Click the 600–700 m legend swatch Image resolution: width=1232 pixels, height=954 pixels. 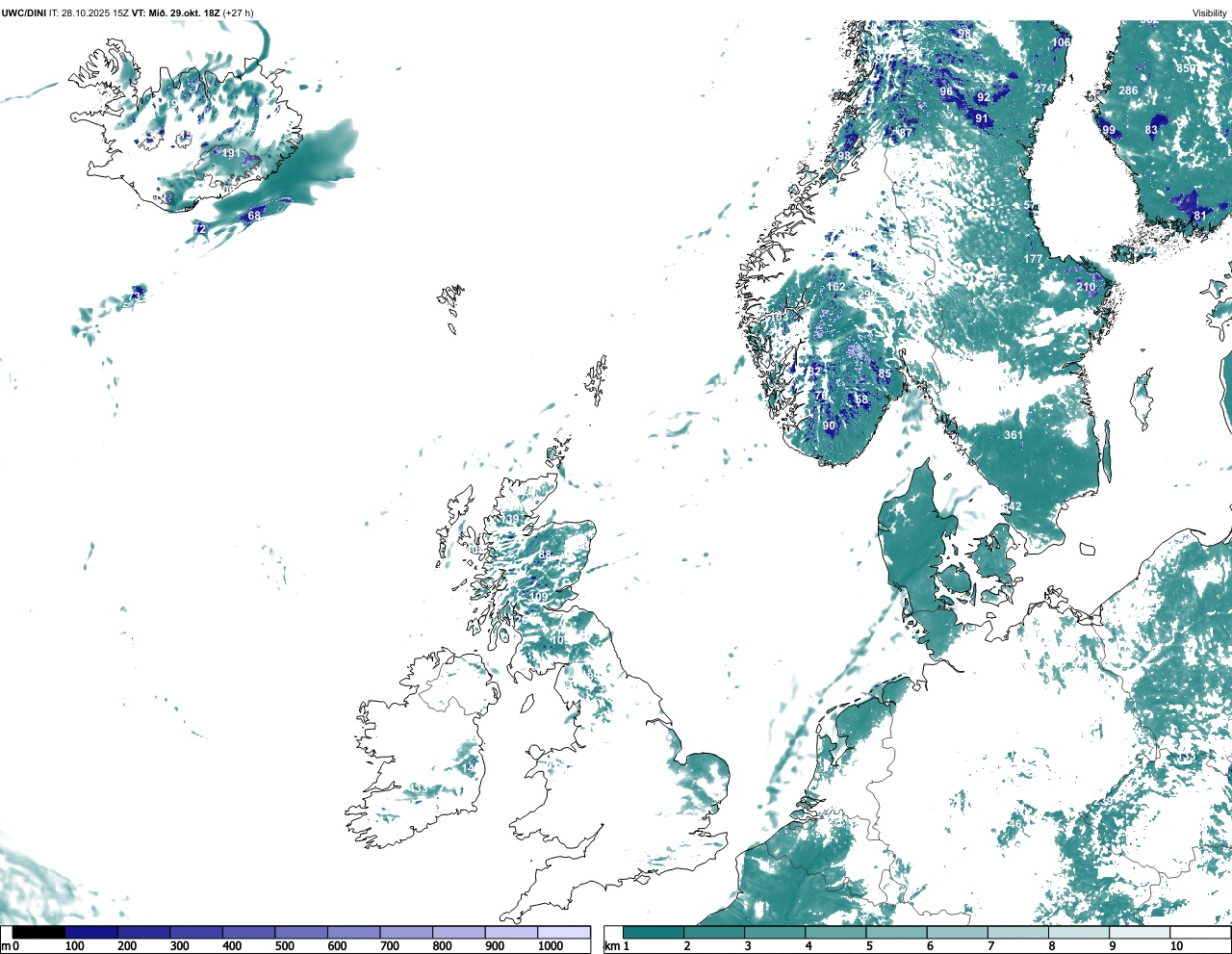(x=353, y=932)
